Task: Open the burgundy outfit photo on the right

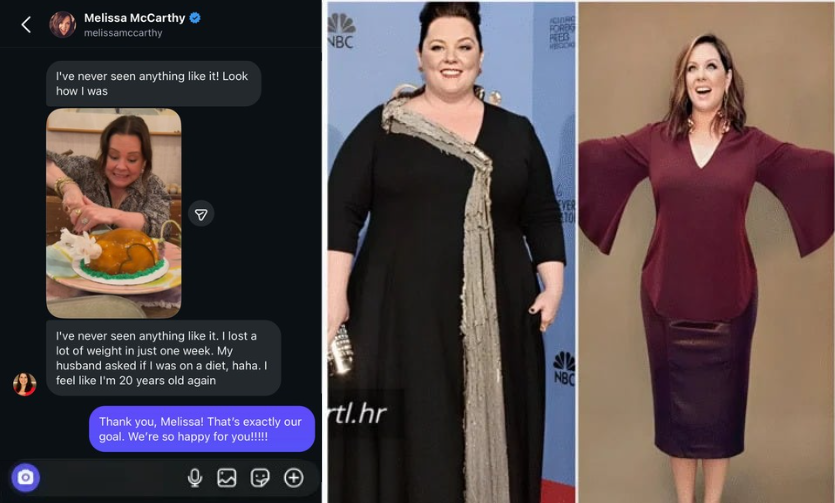Action: (x=706, y=252)
